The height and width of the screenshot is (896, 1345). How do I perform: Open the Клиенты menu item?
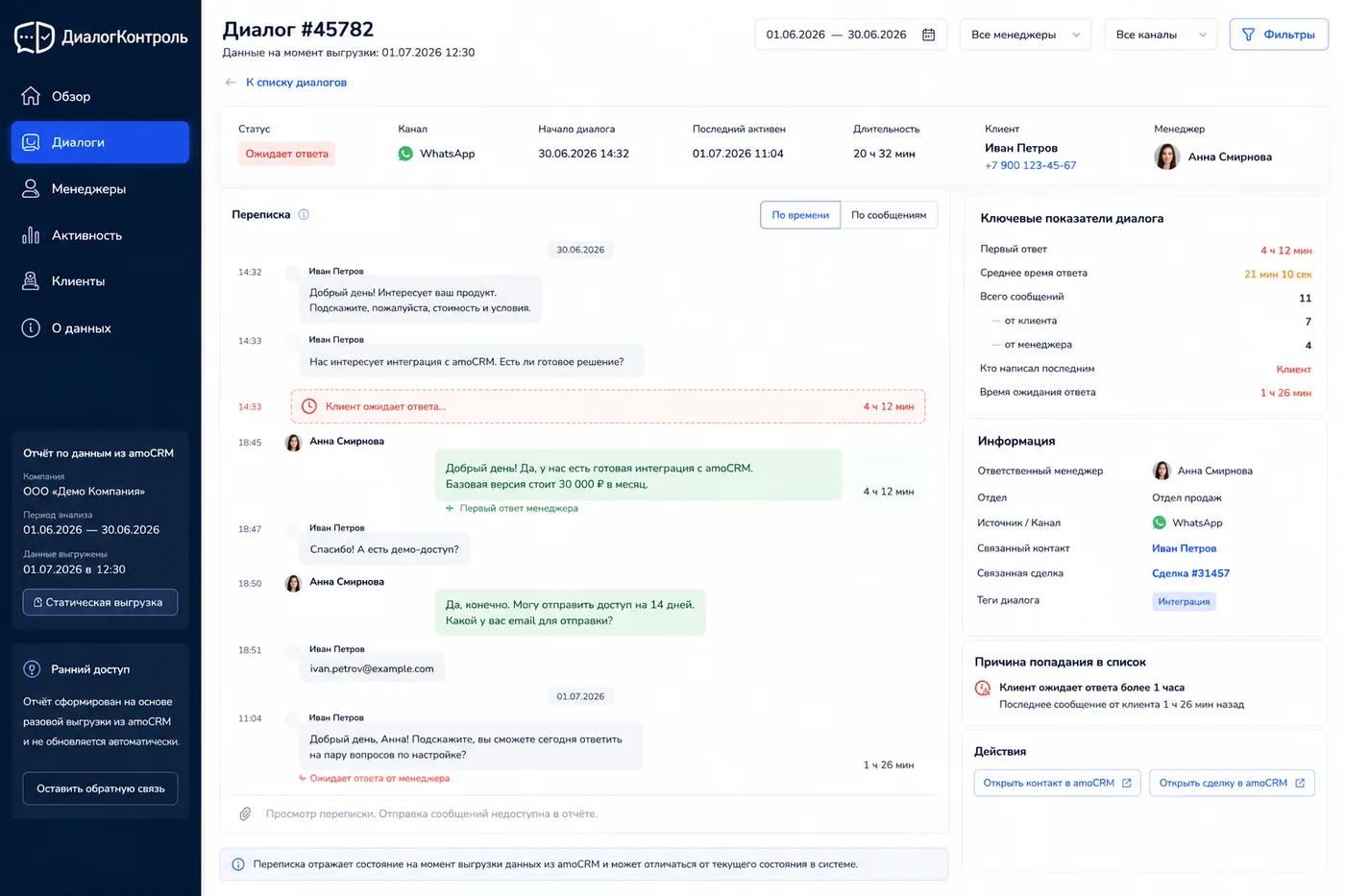click(100, 281)
